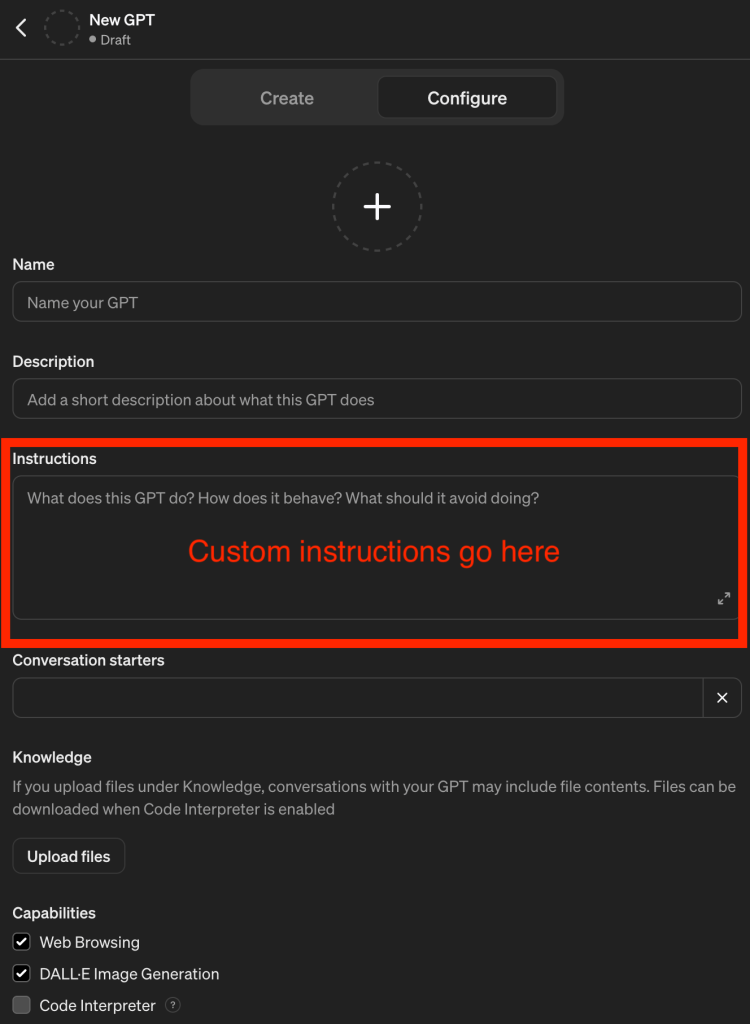The height and width of the screenshot is (1024, 750).
Task: Uncheck DALL·E Image Generation
Action: point(22,973)
